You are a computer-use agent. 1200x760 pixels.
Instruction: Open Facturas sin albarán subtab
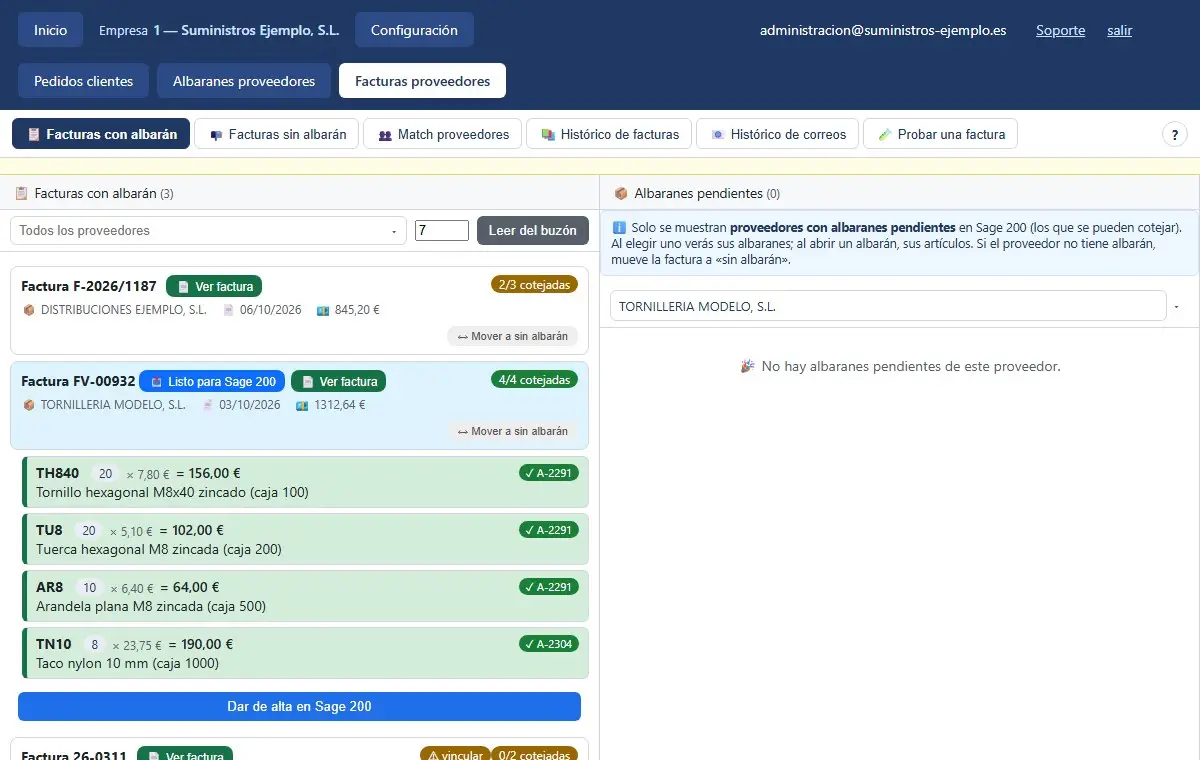click(277, 134)
